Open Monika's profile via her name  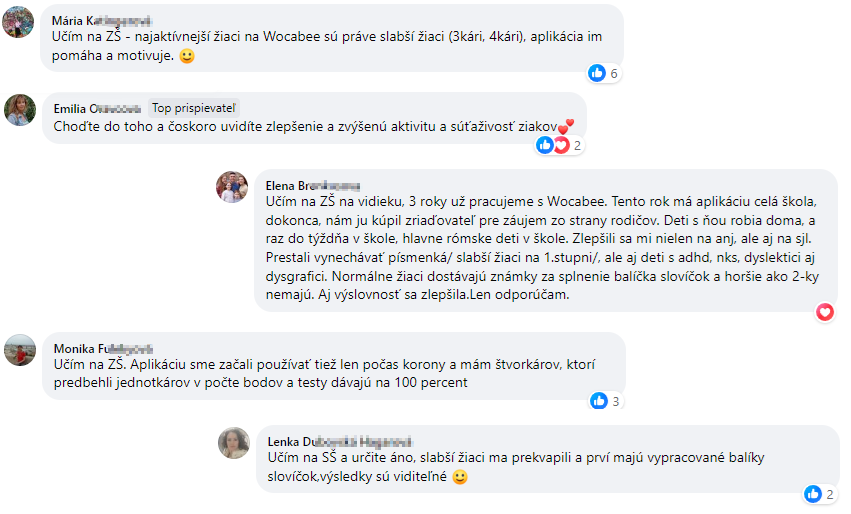coord(103,348)
